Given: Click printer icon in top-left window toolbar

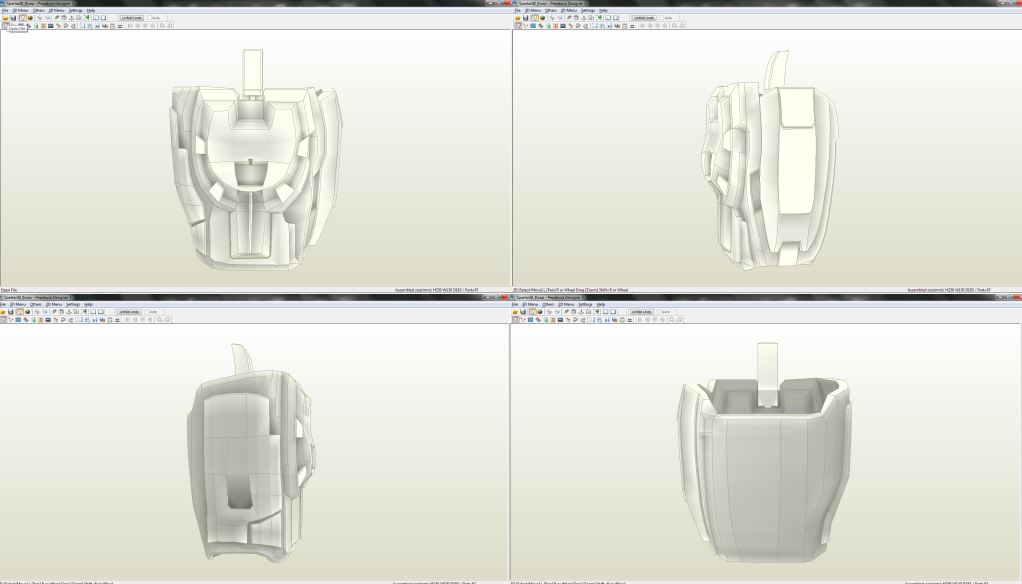Looking at the screenshot, I should pos(120,25).
